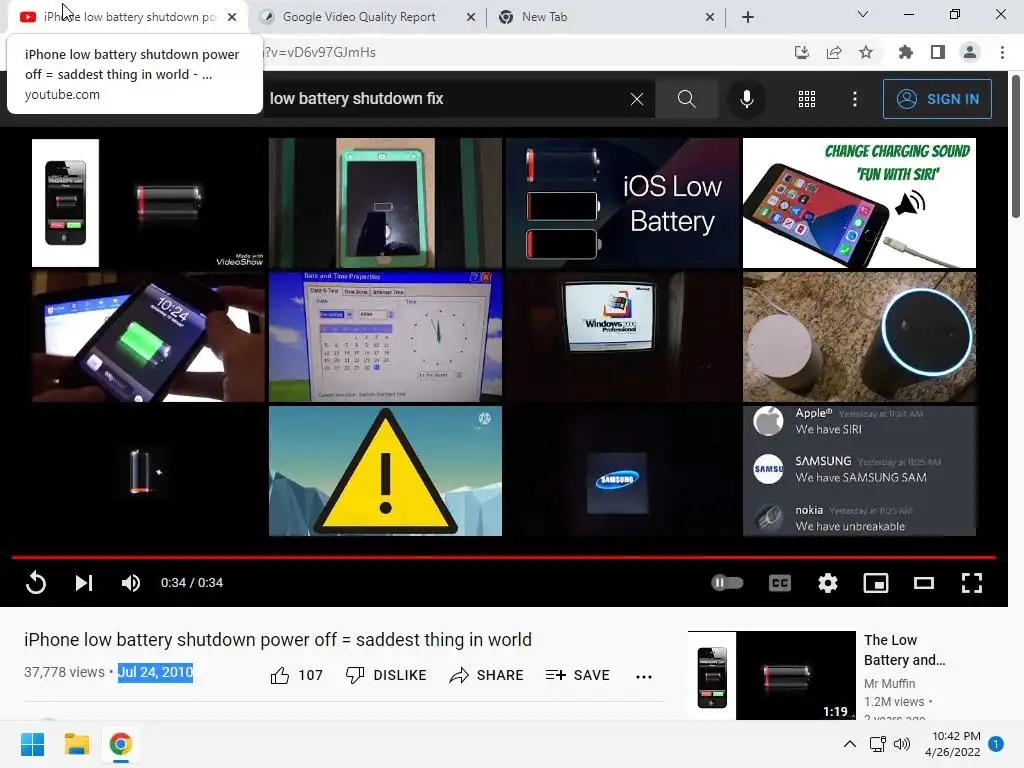The width and height of the screenshot is (1024, 768).
Task: Mute the video volume speaker icon
Action: (x=131, y=583)
